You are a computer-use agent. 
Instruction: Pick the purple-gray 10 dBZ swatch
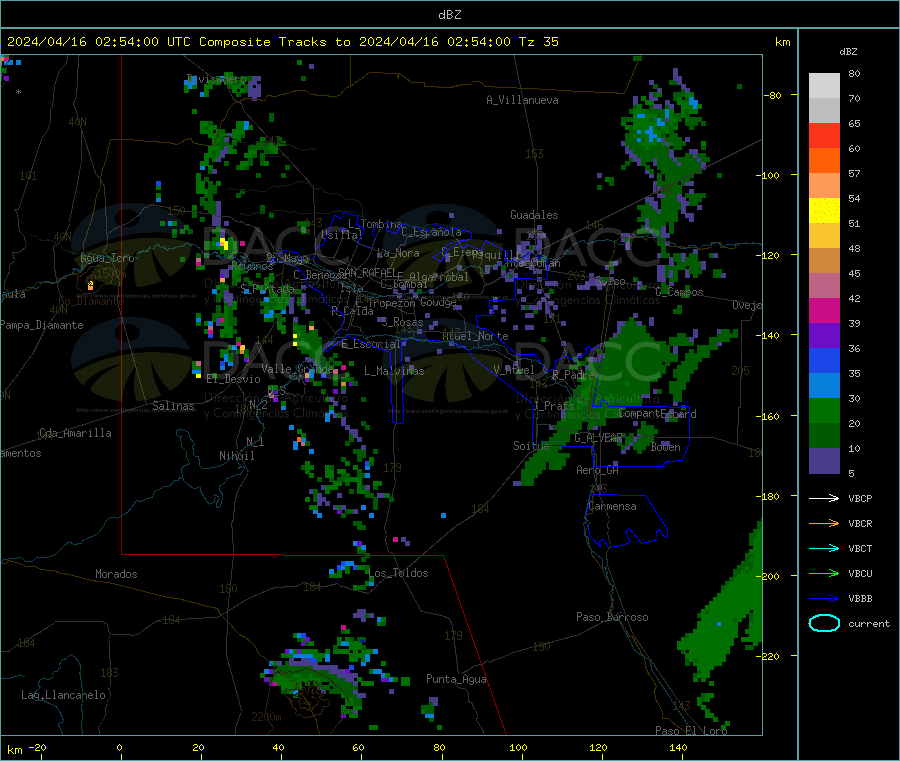click(824, 460)
